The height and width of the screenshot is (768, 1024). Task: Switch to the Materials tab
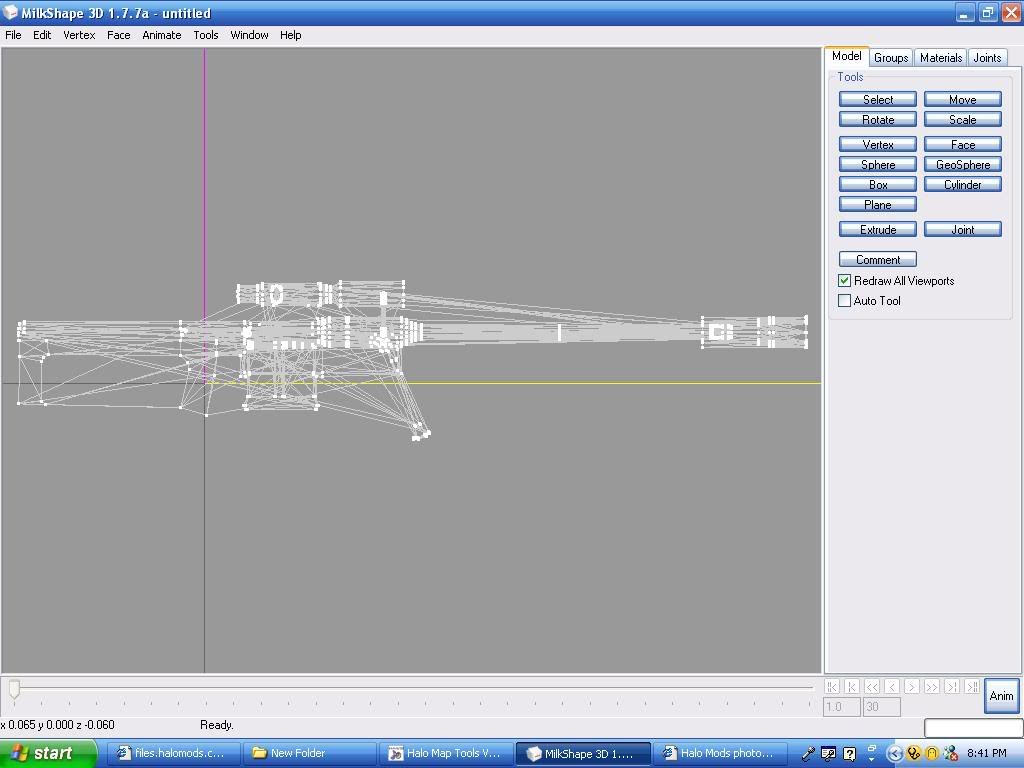941,57
